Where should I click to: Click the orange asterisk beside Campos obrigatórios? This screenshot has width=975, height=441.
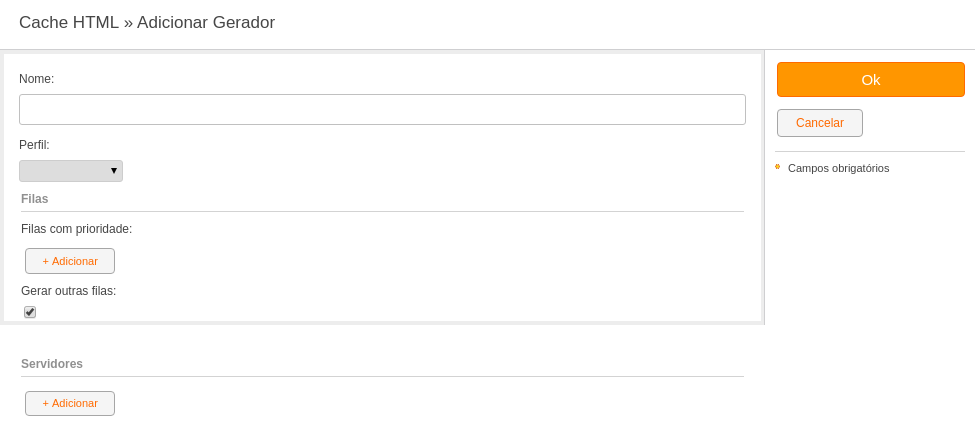pyautogui.click(x=777, y=167)
